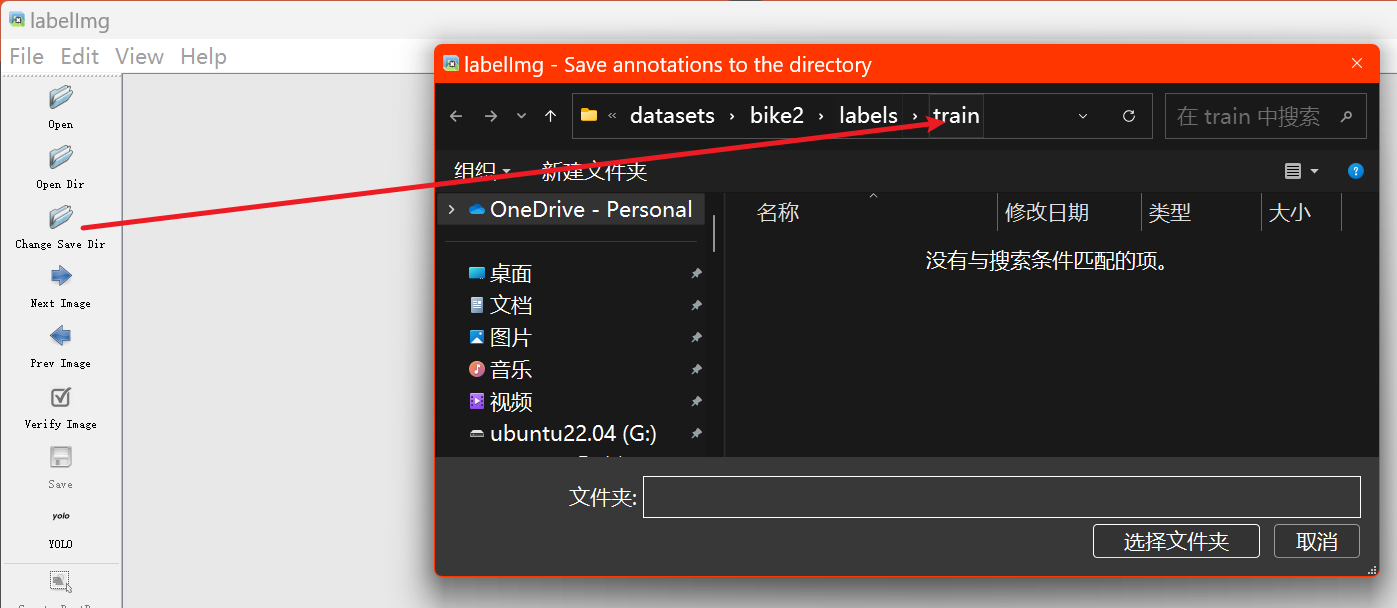This screenshot has width=1397, height=608.
Task: Open an image using the Open icon
Action: (60, 97)
